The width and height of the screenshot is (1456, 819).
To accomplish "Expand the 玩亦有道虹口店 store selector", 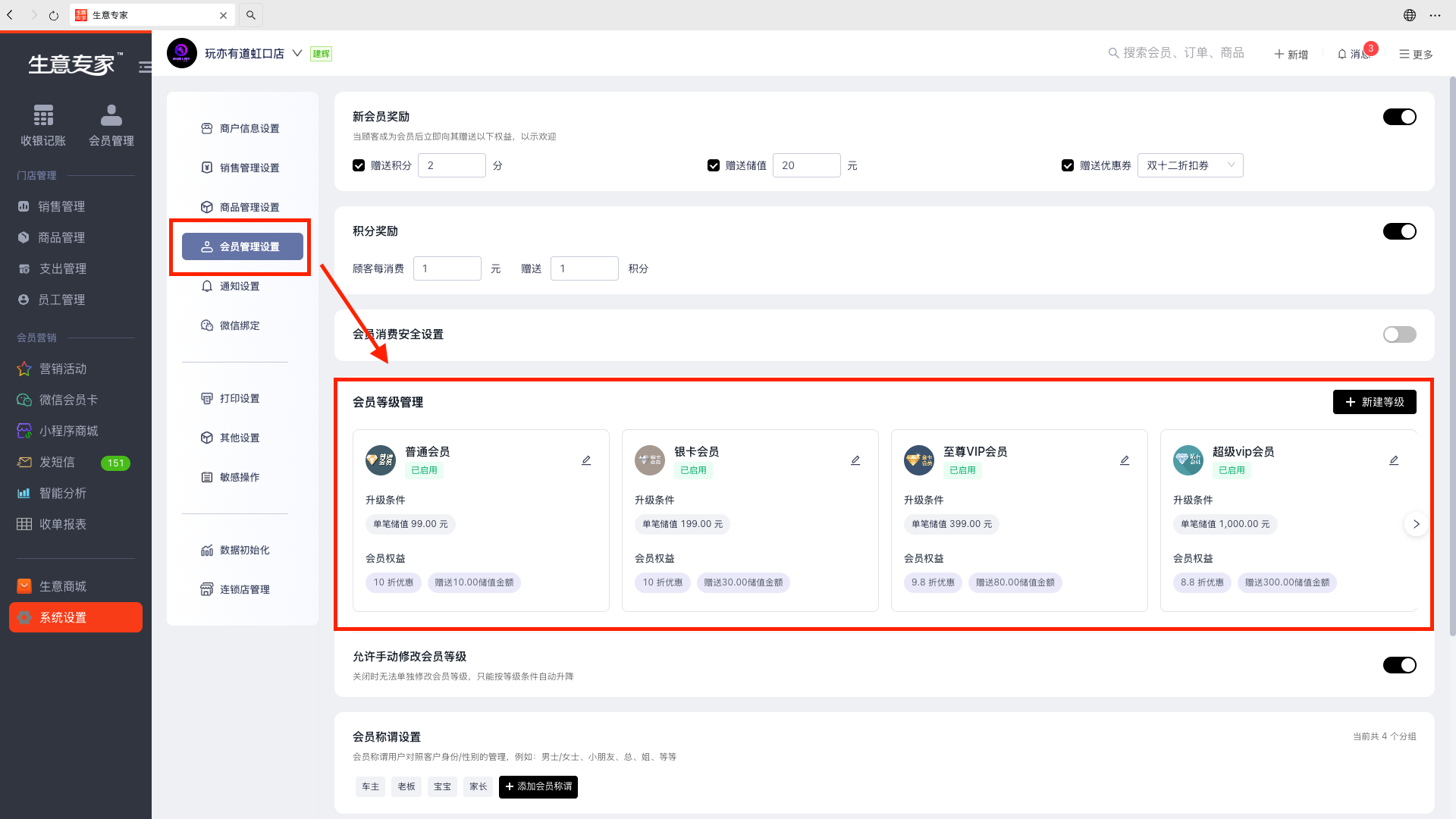I will click(297, 53).
